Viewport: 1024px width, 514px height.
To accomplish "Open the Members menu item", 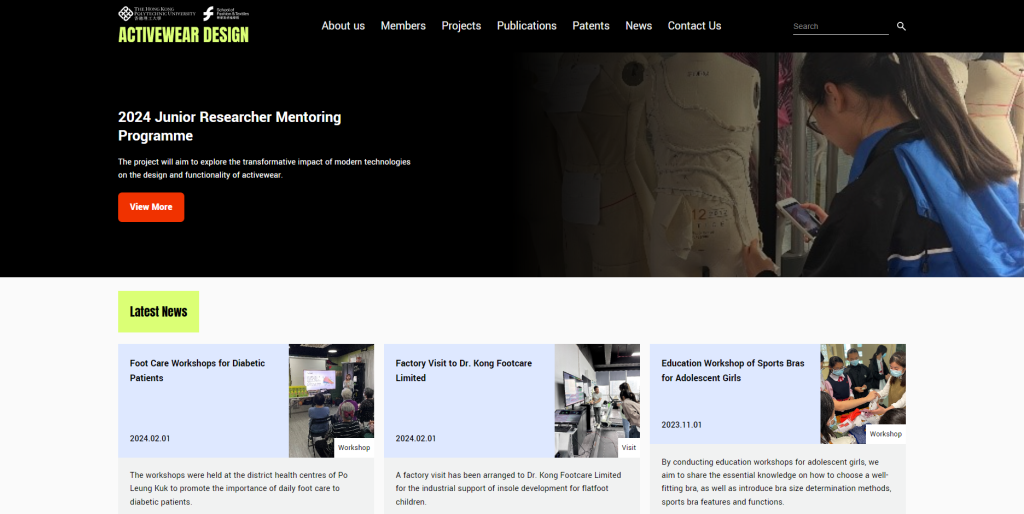I will click(403, 26).
